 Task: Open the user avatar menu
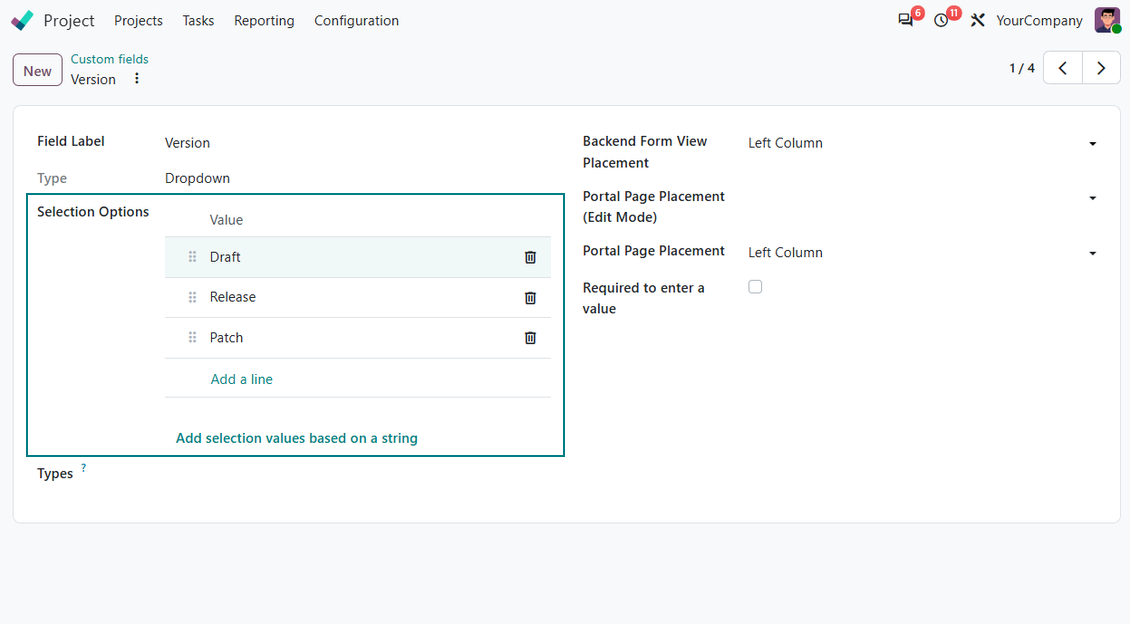tap(1107, 20)
